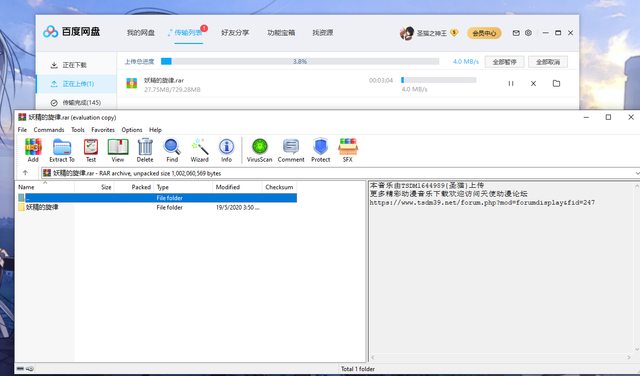Viewport: 640px width, 376px height.
Task: Click the 4.0 MB/s total speed text
Action: click(x=466, y=62)
